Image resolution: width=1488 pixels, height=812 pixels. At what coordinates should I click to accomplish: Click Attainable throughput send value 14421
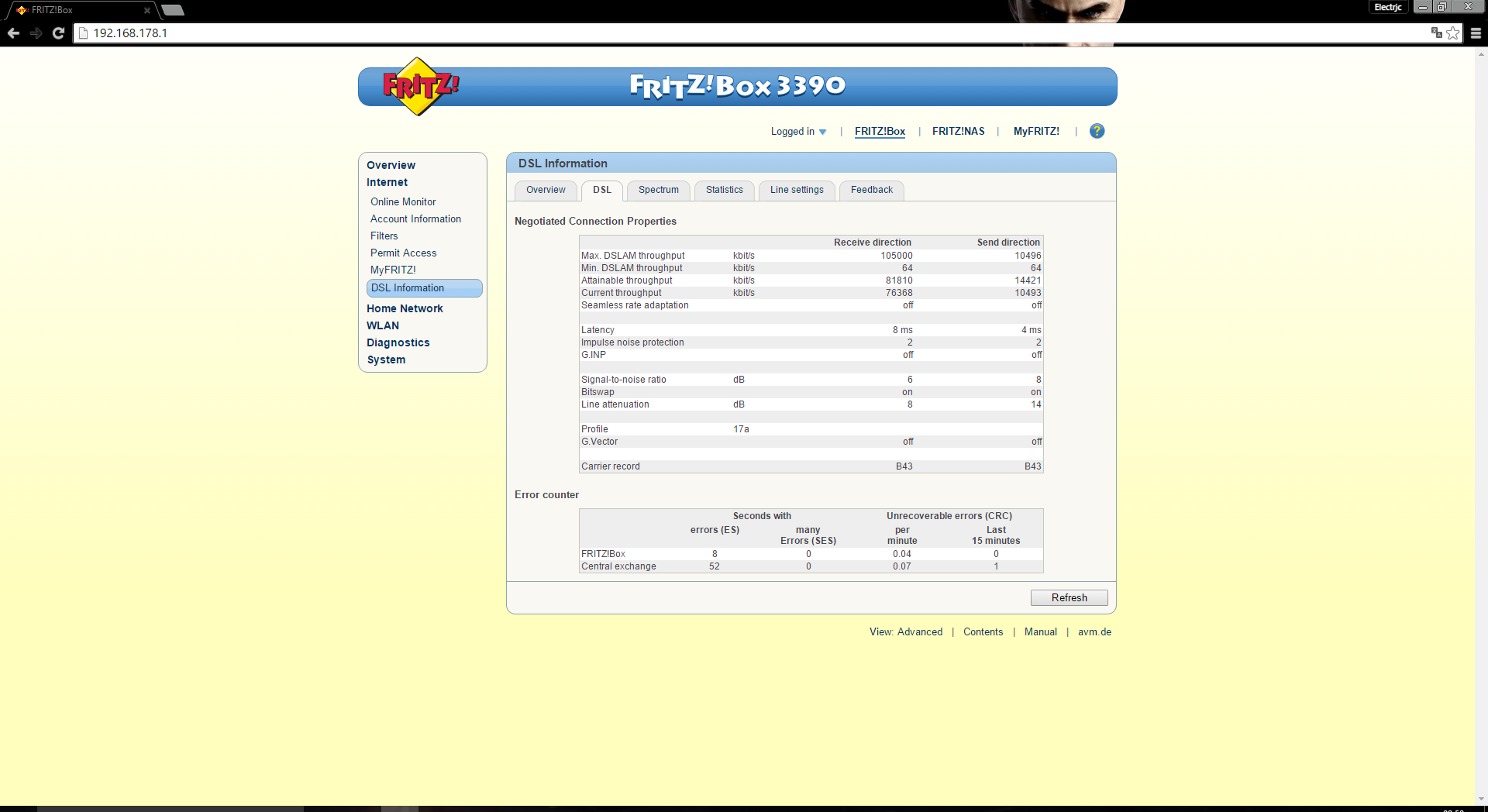(x=1028, y=280)
